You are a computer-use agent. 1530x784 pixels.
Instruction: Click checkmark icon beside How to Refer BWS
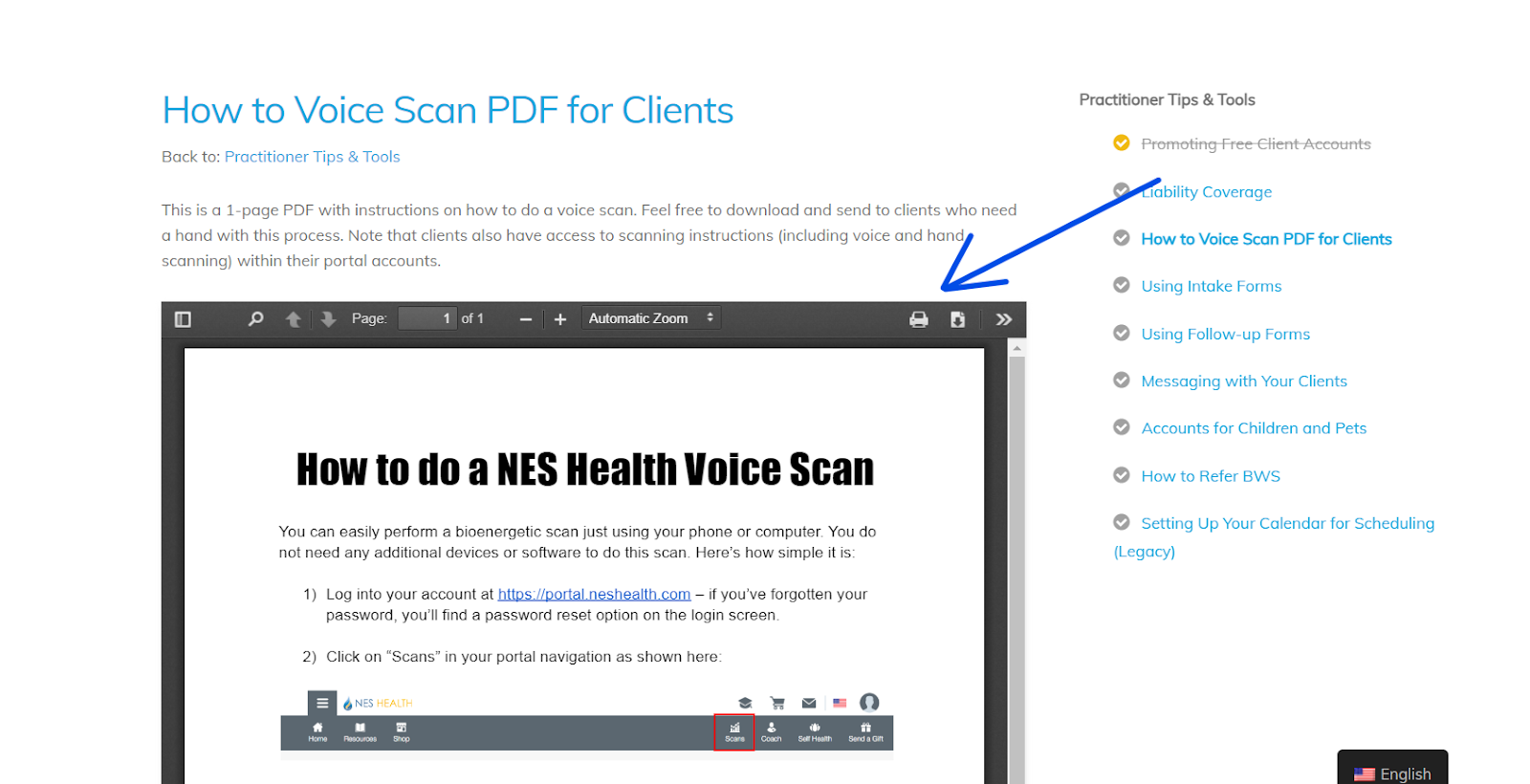[x=1122, y=475]
